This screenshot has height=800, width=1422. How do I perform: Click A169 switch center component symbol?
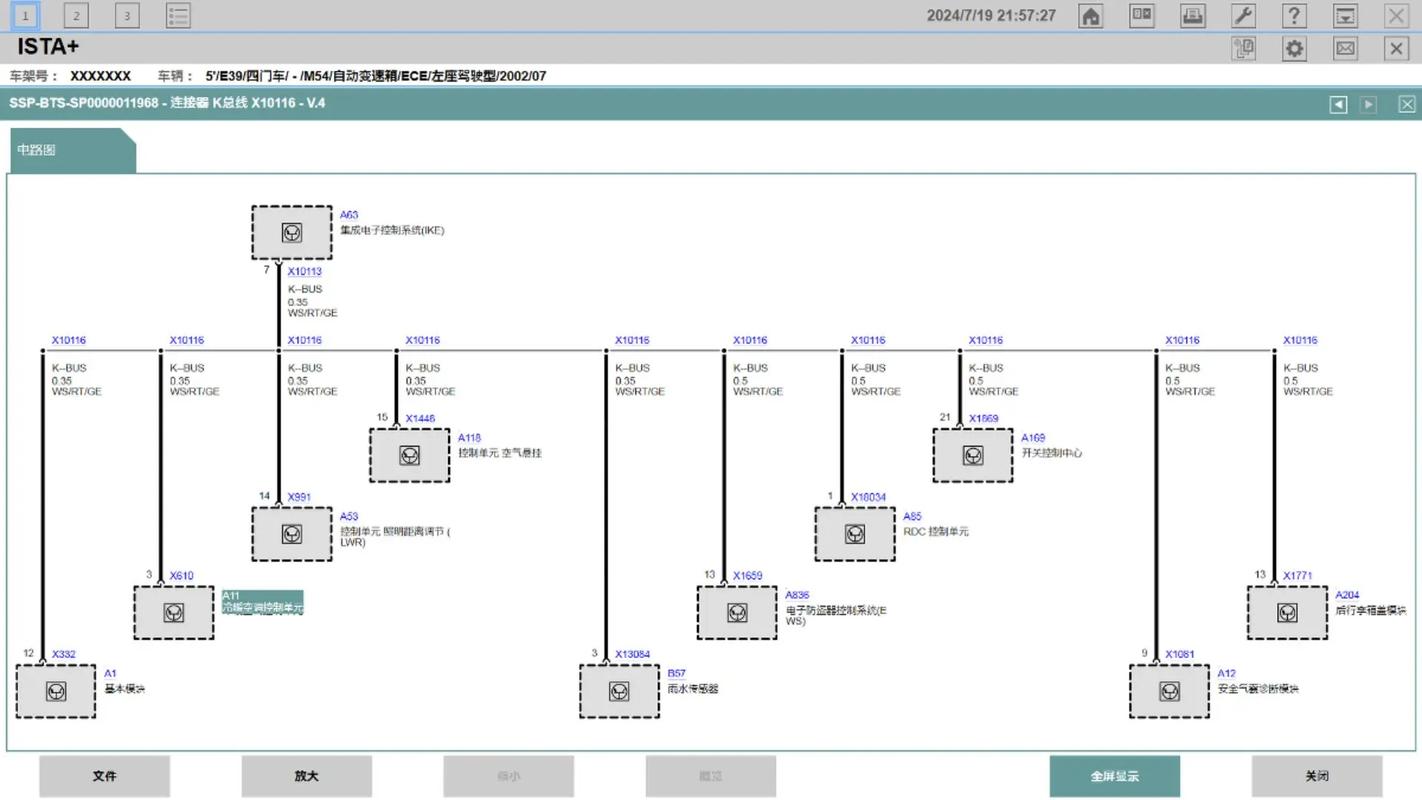[x=973, y=456]
